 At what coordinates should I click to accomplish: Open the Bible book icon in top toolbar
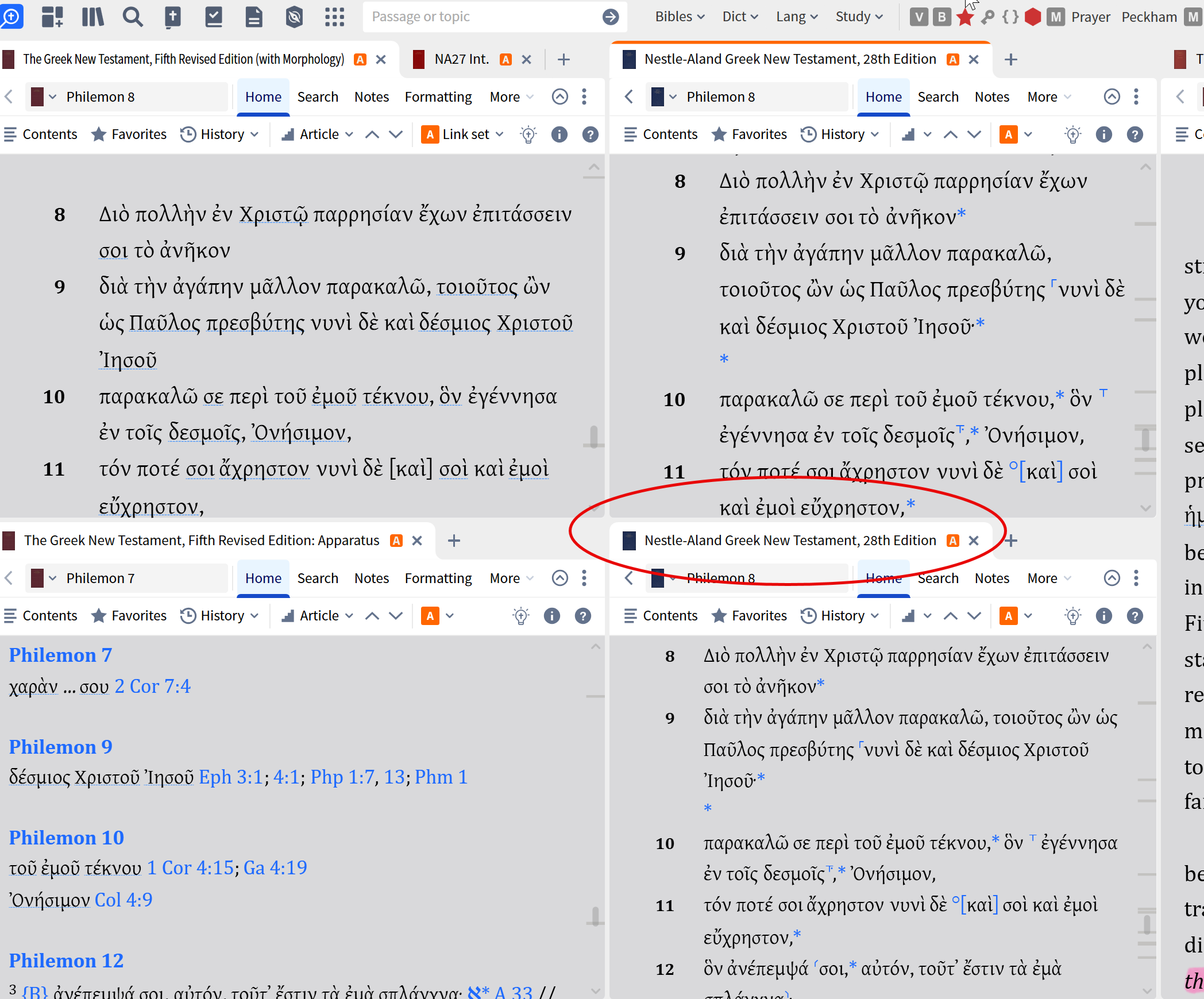[x=173, y=17]
